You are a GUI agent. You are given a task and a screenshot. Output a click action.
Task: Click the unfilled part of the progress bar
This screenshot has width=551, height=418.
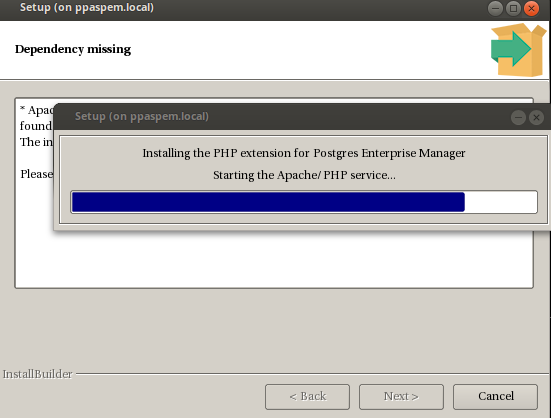[501, 202]
